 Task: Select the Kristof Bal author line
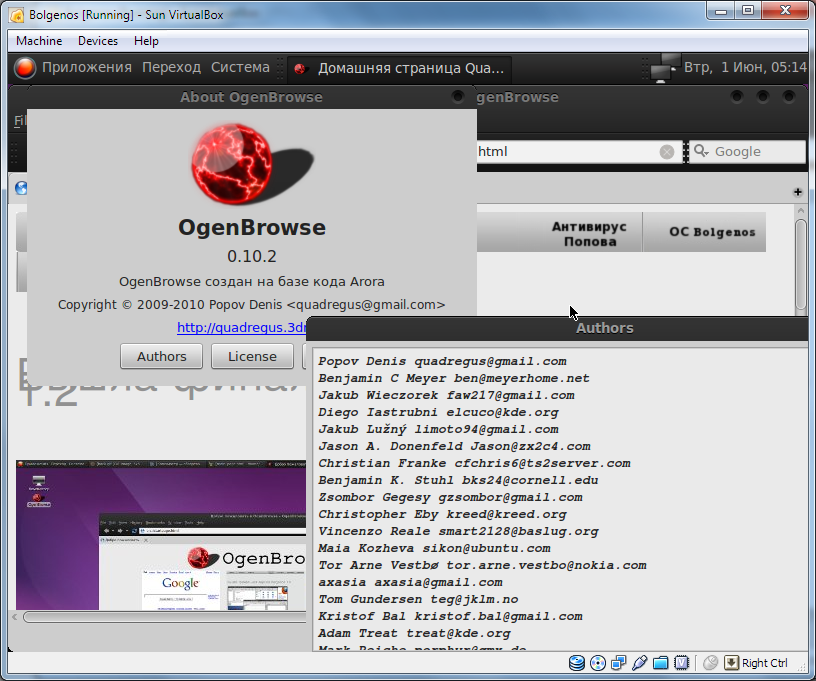450,616
